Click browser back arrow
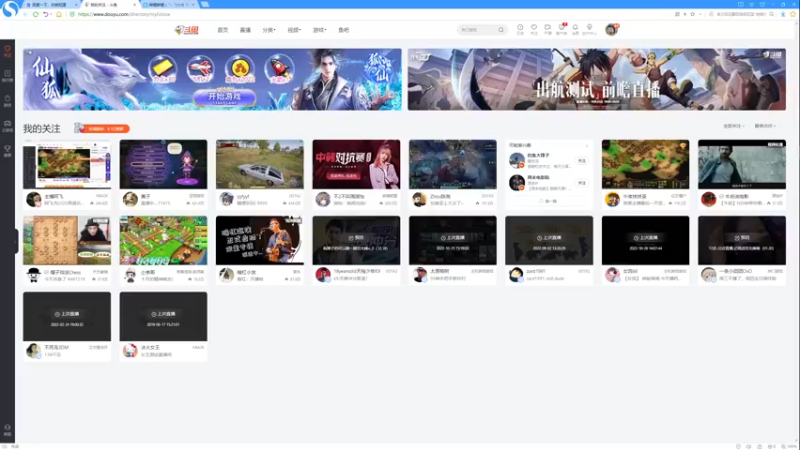Screen dimensions: 800x450 26,14
